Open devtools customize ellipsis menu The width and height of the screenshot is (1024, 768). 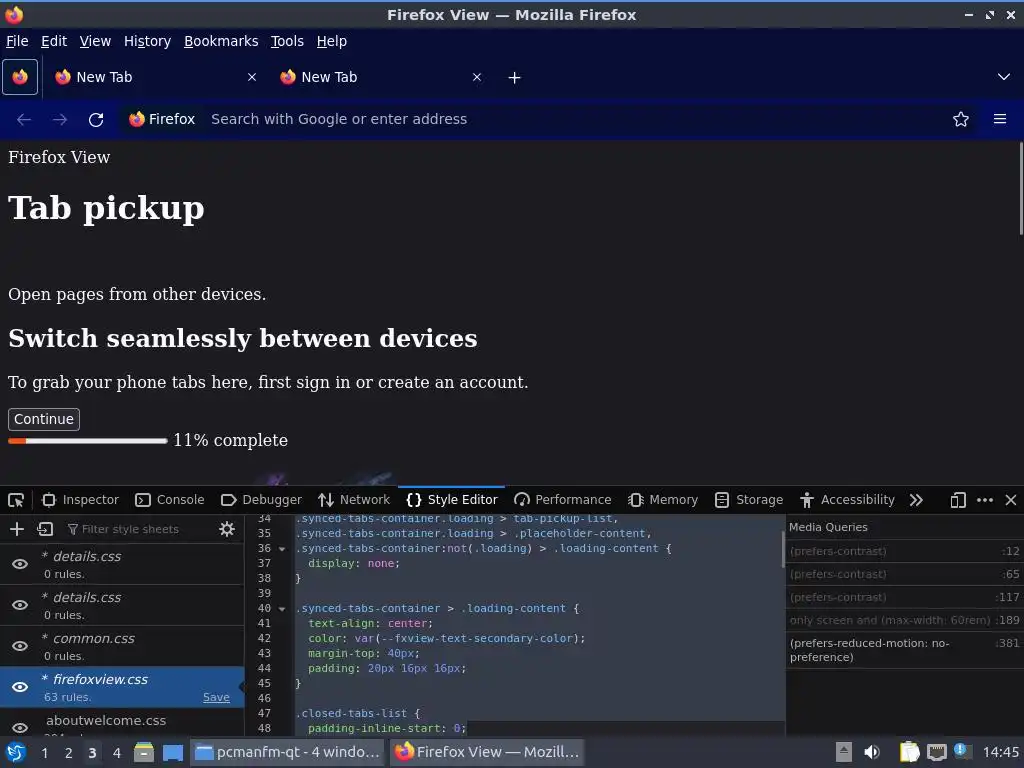coord(985,500)
